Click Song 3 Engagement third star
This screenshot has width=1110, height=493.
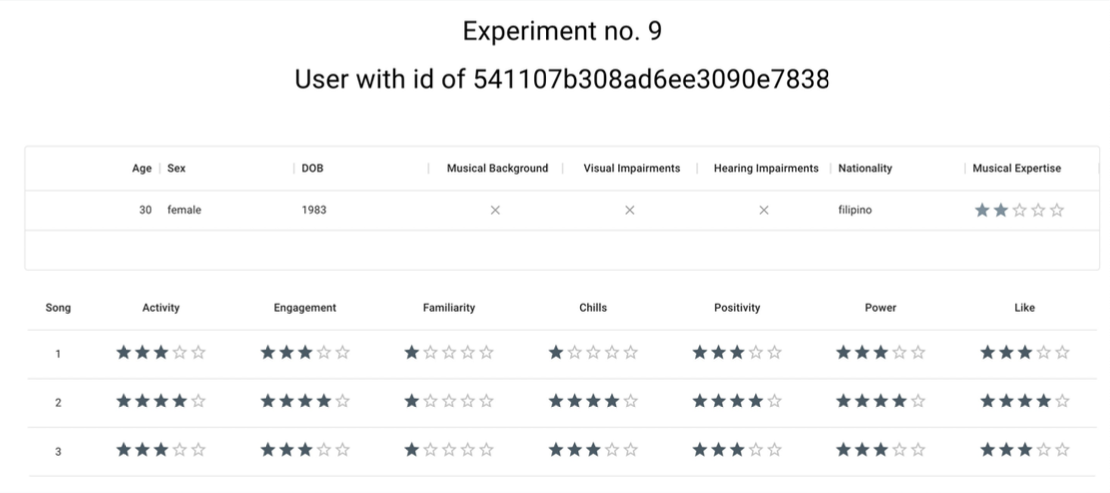305,450
